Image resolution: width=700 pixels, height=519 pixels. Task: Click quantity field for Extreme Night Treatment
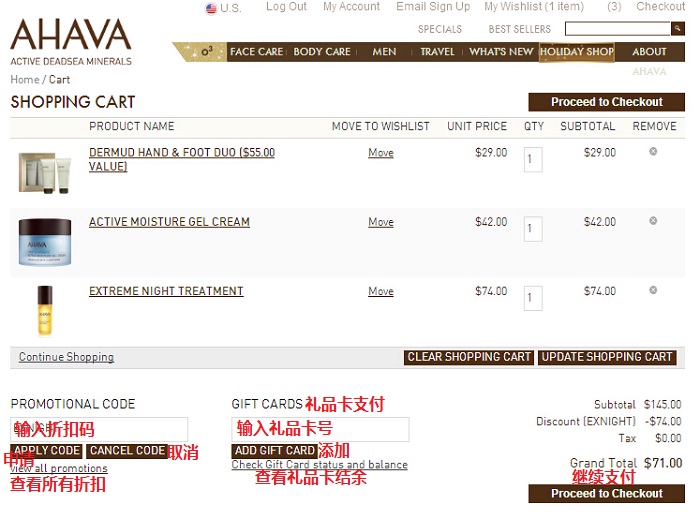pos(533,298)
